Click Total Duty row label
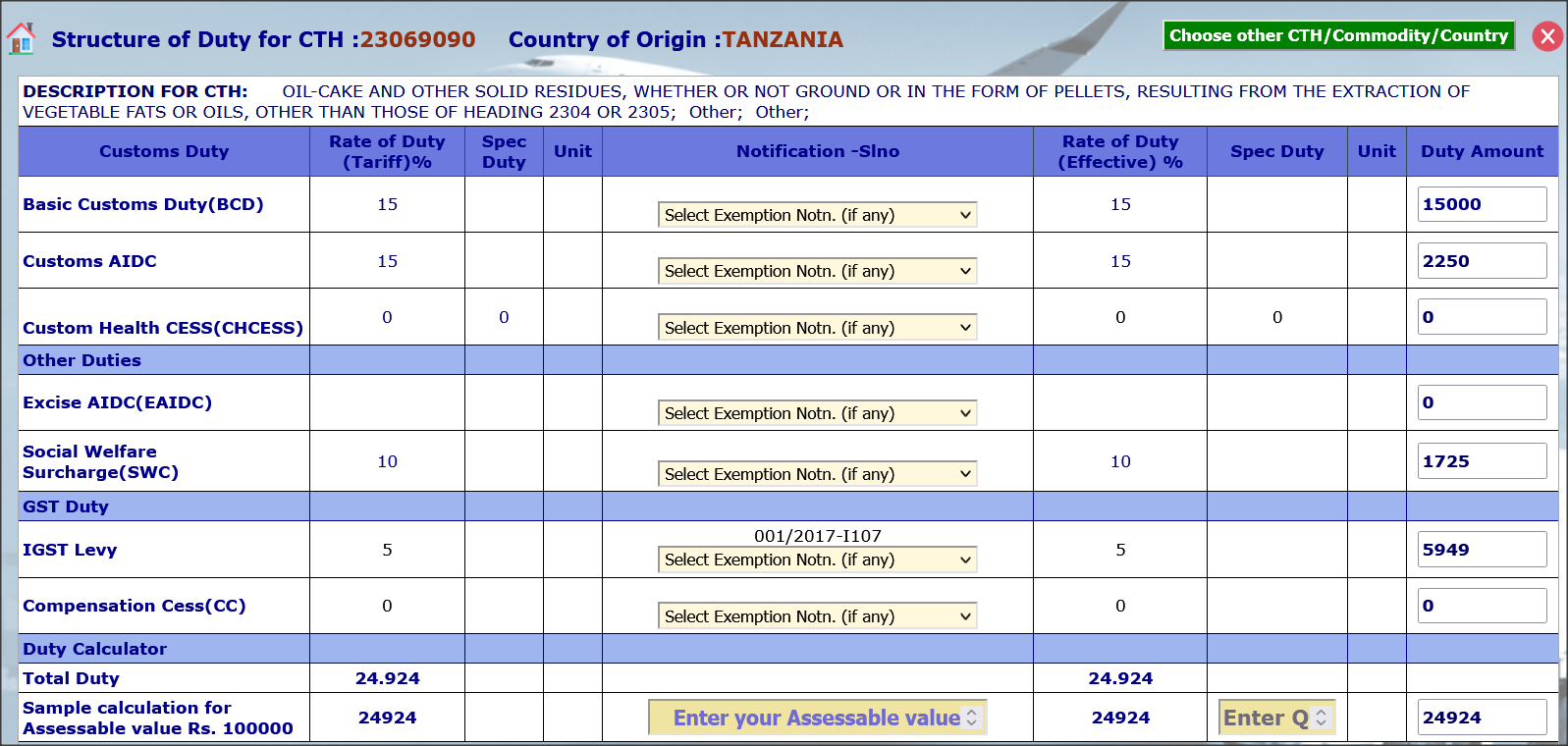 coord(71,678)
